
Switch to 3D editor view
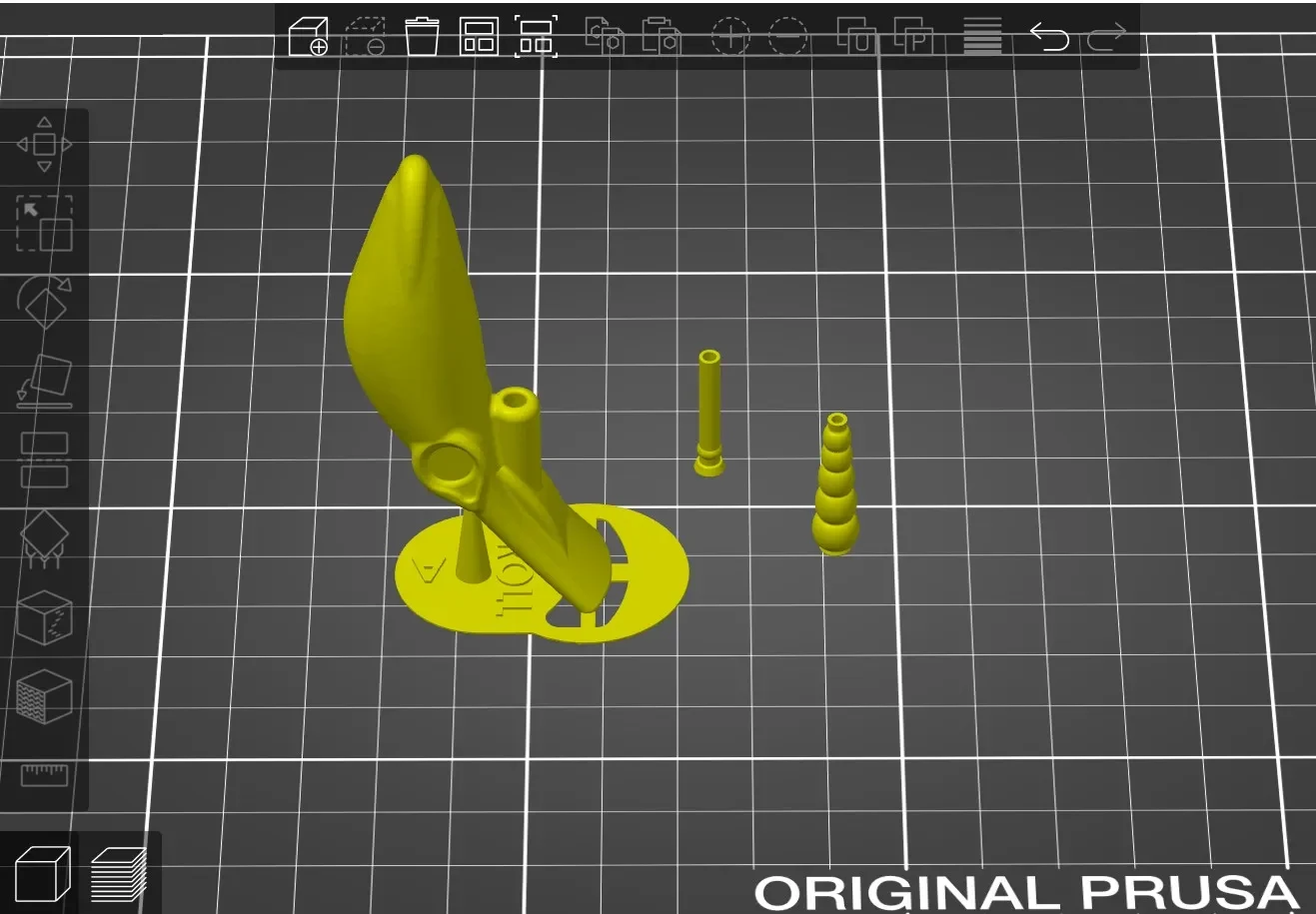[42, 874]
